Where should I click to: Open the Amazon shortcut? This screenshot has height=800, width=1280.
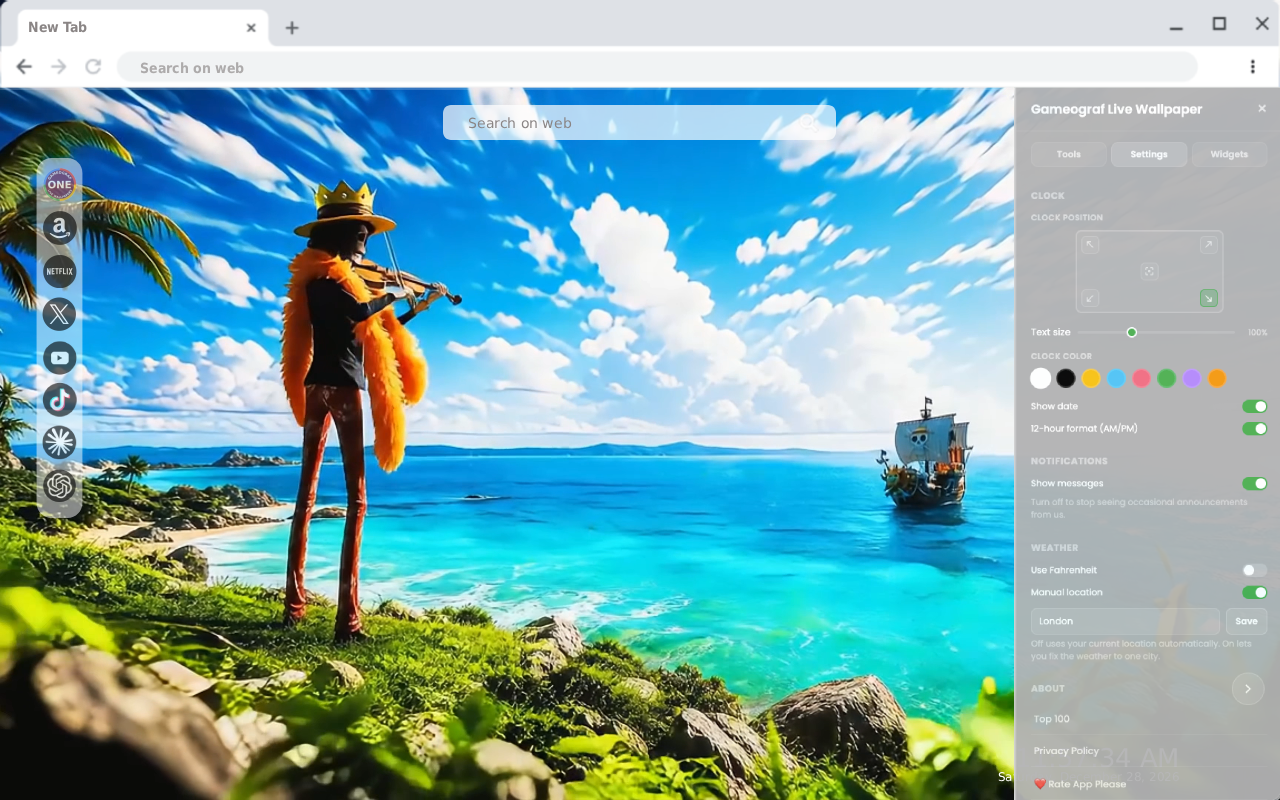click(60, 228)
